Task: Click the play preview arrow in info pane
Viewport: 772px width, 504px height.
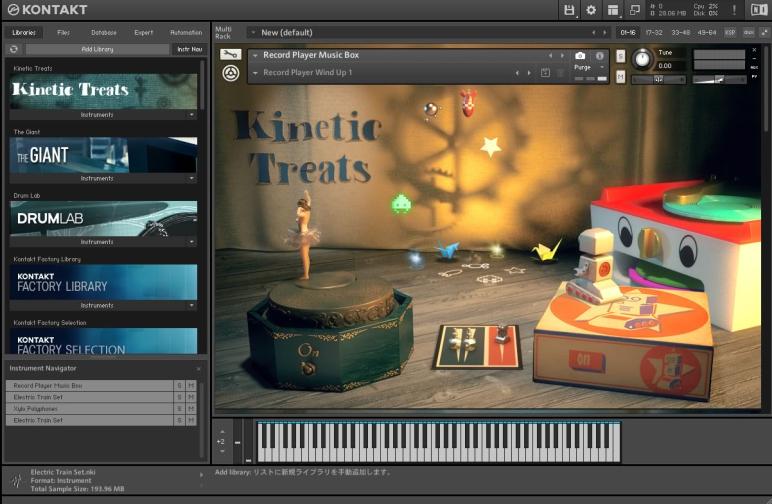Action: tap(201, 475)
